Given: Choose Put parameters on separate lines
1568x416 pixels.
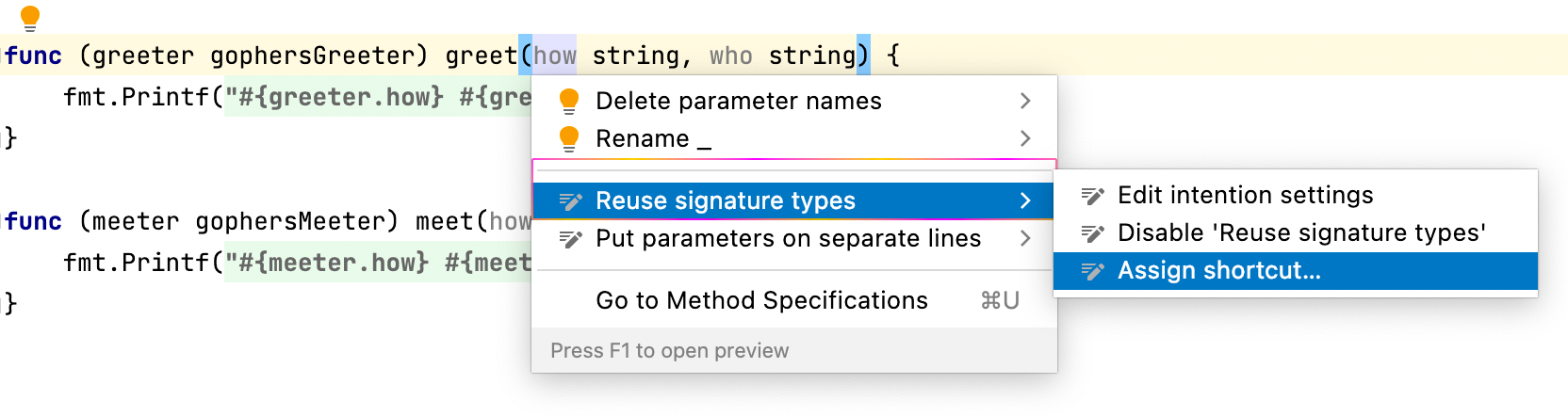Looking at the screenshot, I should [794, 238].
